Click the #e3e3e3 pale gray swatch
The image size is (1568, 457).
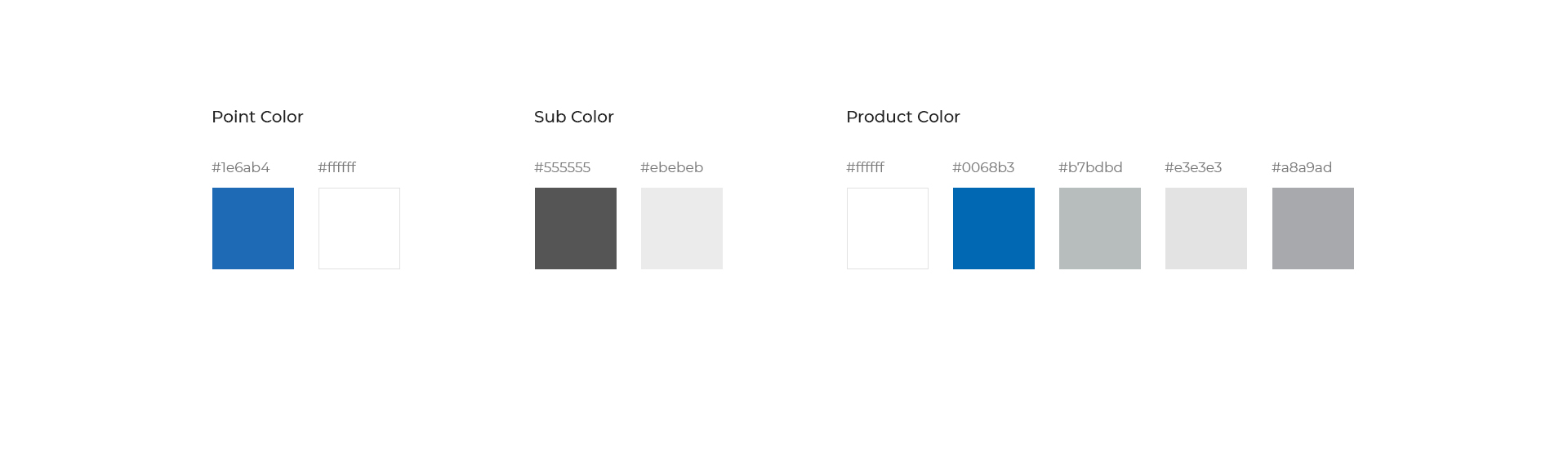(1206, 228)
